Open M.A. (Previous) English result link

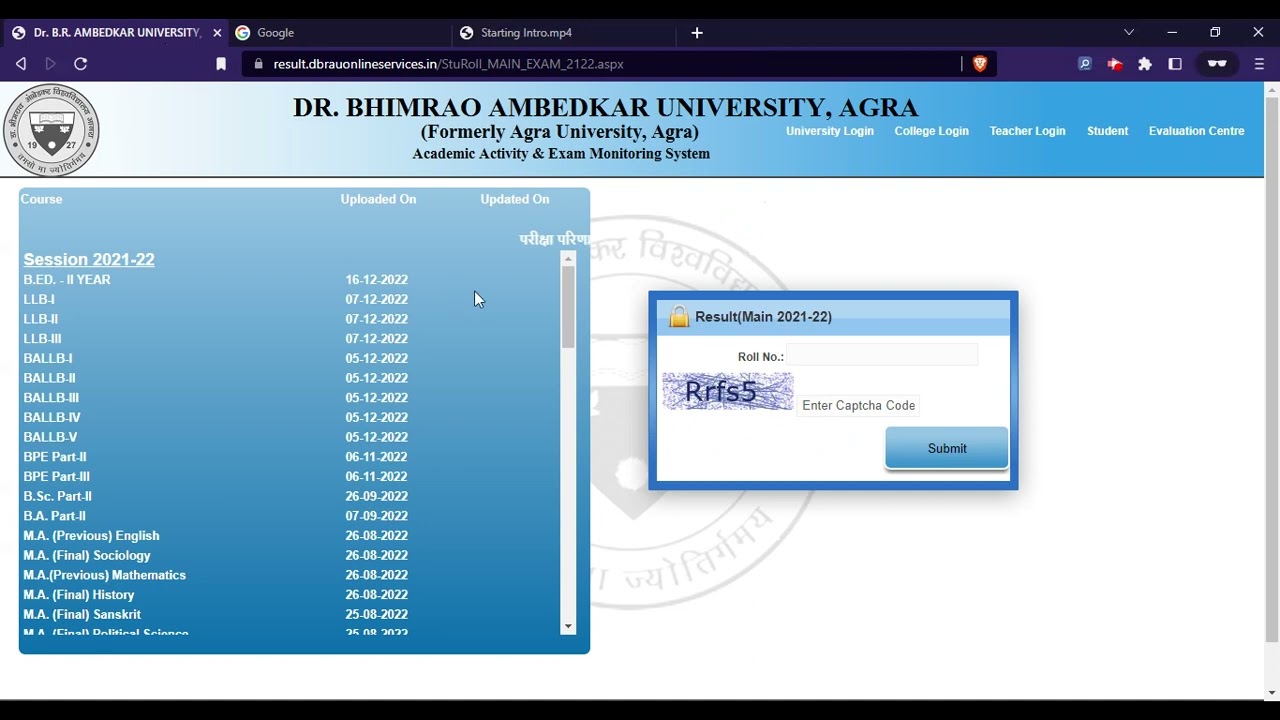tap(91, 536)
